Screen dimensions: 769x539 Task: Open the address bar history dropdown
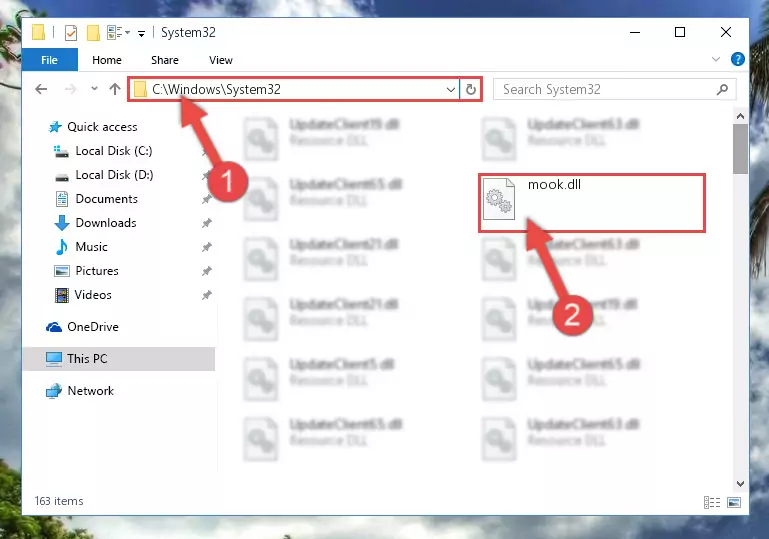pyautogui.click(x=450, y=89)
